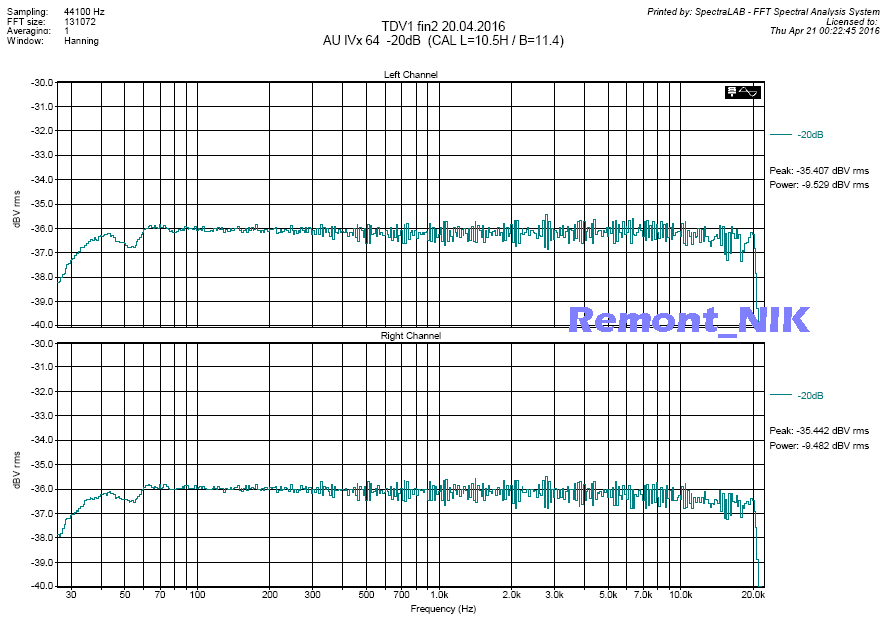The image size is (887, 627).
Task: Click the Sampling 44100 Hz value
Action: point(84,10)
